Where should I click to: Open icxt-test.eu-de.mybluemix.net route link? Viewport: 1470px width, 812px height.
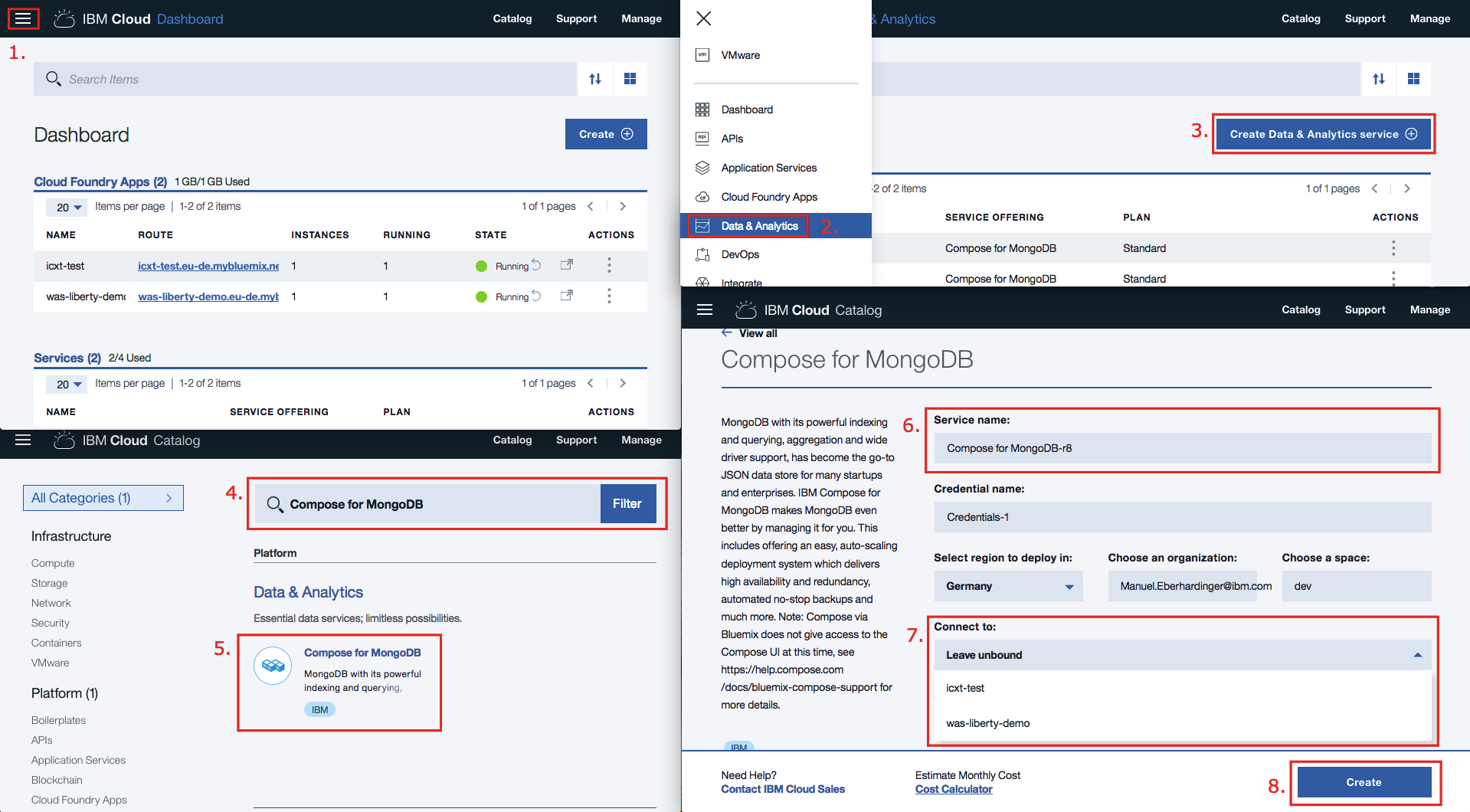208,266
